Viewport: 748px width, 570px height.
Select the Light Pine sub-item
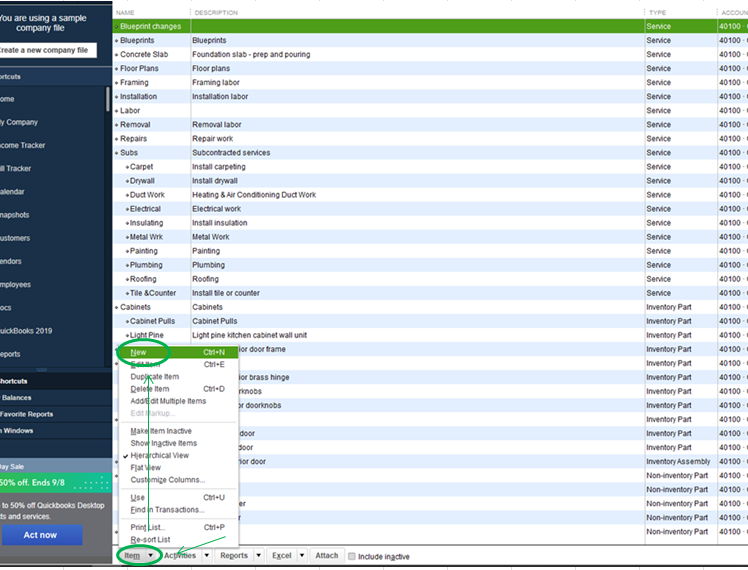point(146,335)
